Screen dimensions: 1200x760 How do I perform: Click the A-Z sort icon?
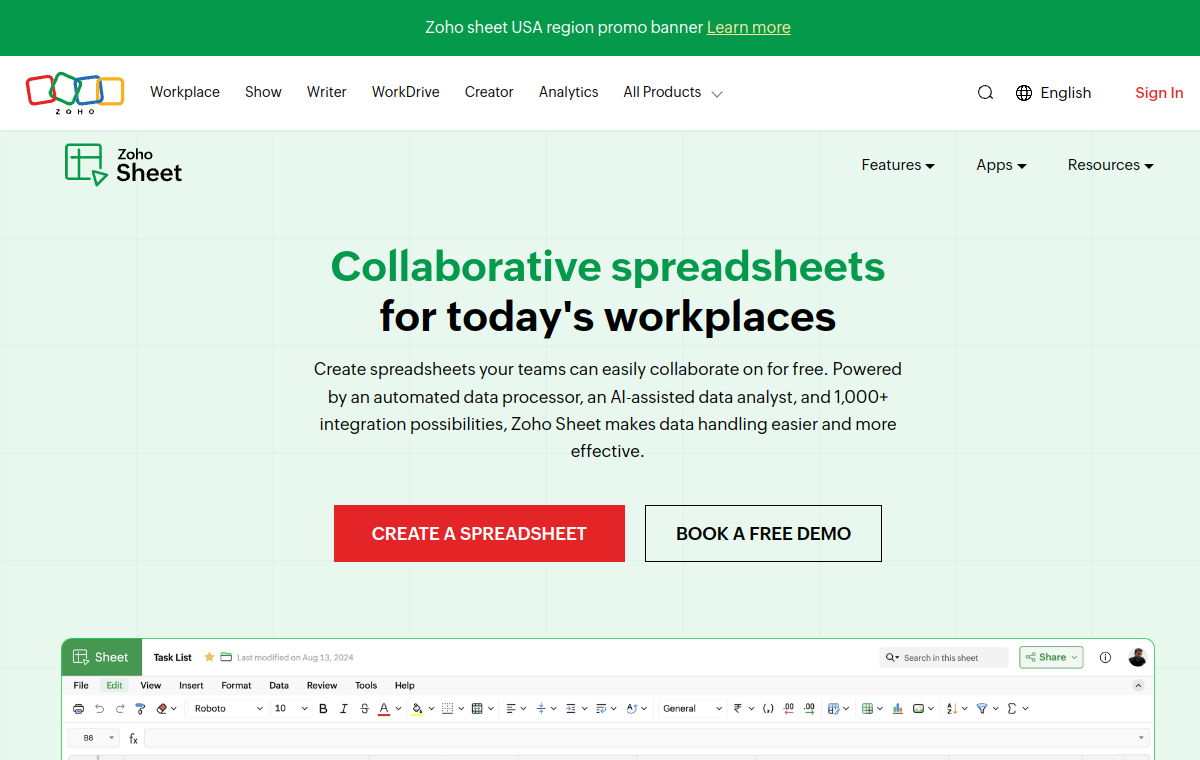(x=952, y=709)
